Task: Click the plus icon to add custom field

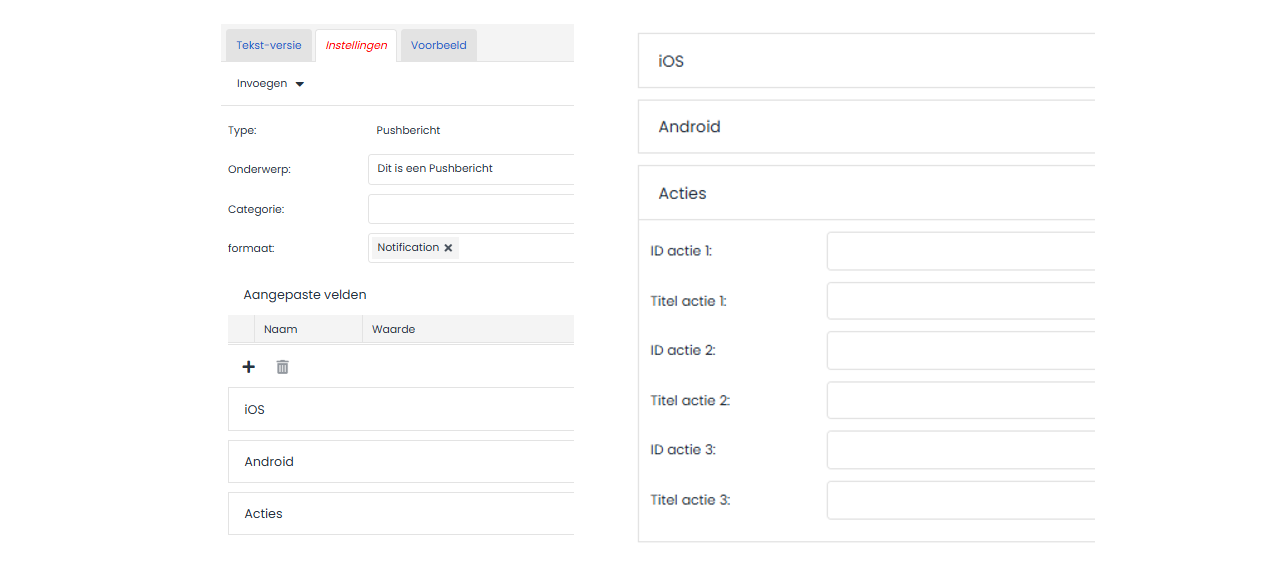Action: point(249,367)
